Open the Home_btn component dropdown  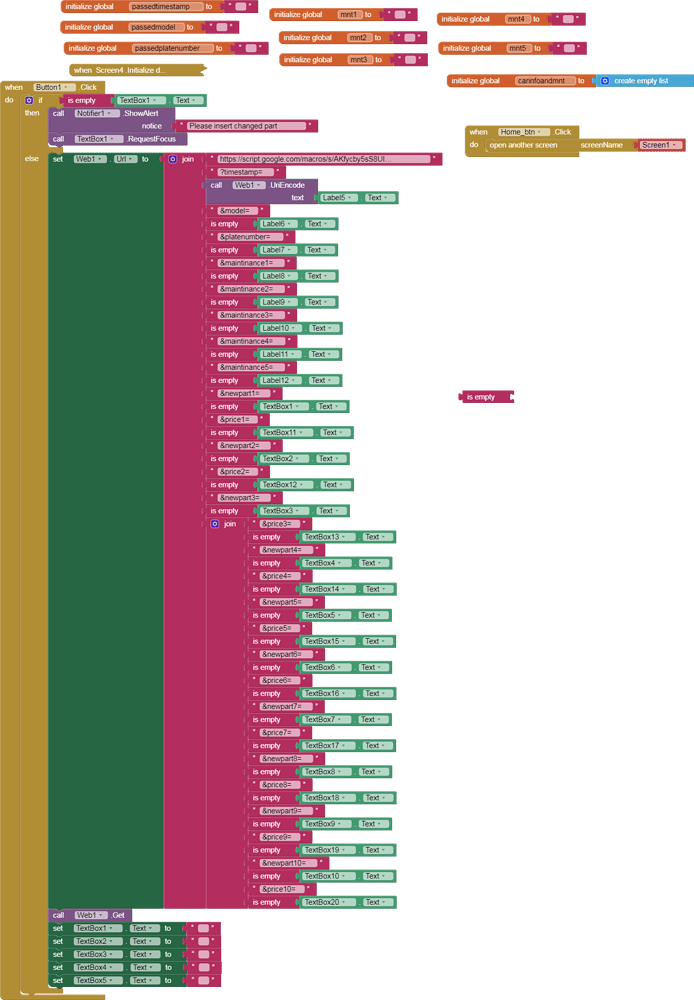[524, 132]
